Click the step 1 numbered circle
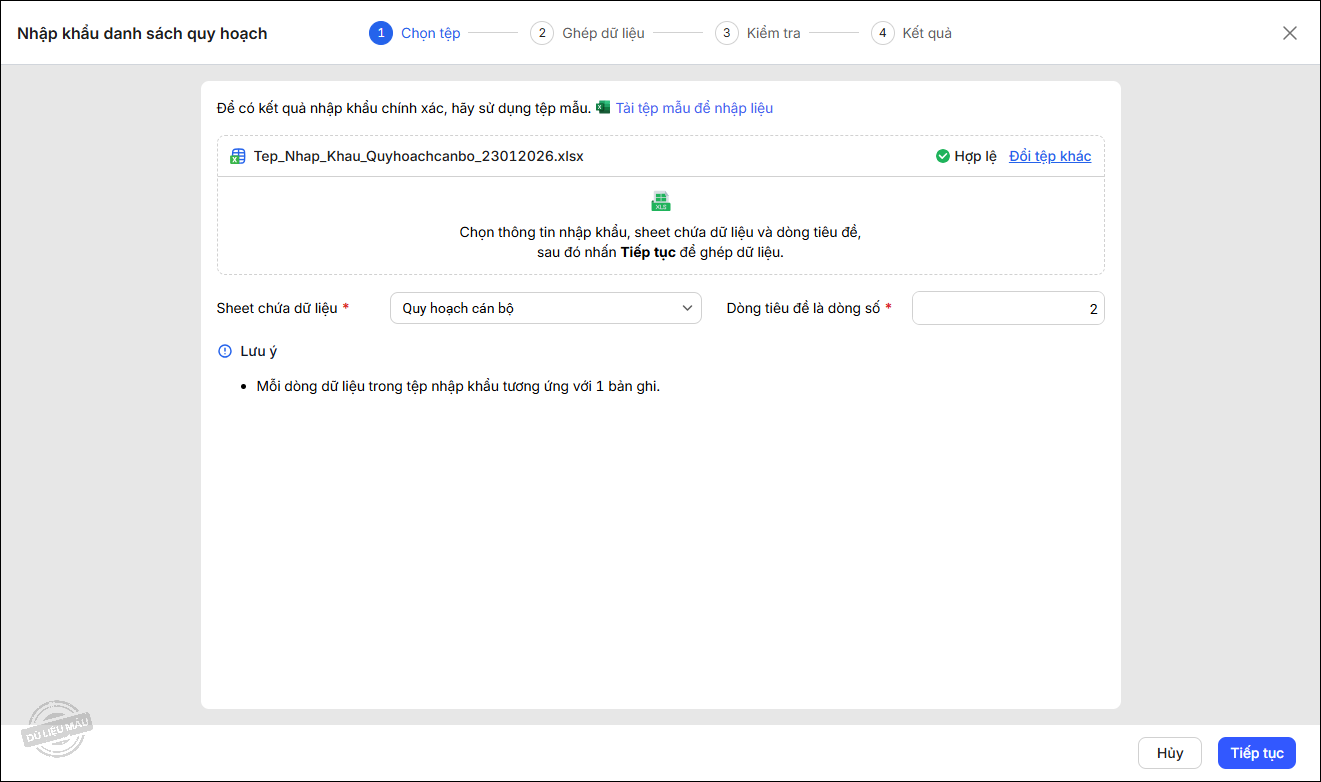Image resolution: width=1321 pixels, height=782 pixels. (x=380, y=33)
